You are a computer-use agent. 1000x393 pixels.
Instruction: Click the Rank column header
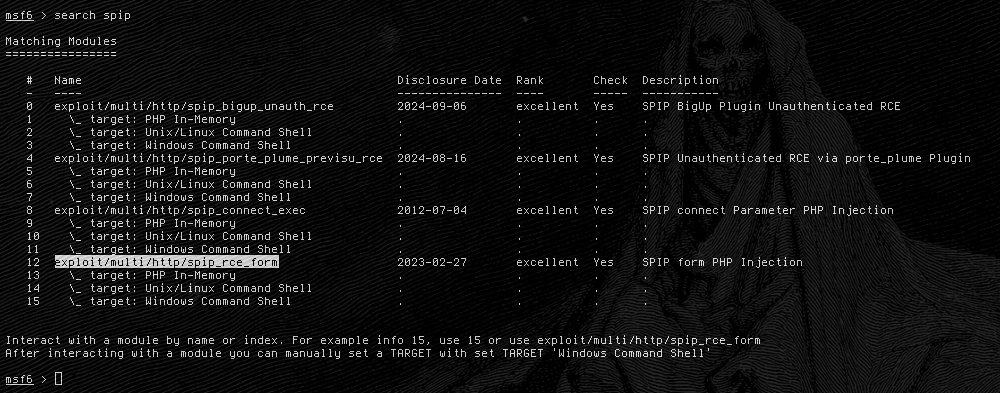(x=530, y=80)
